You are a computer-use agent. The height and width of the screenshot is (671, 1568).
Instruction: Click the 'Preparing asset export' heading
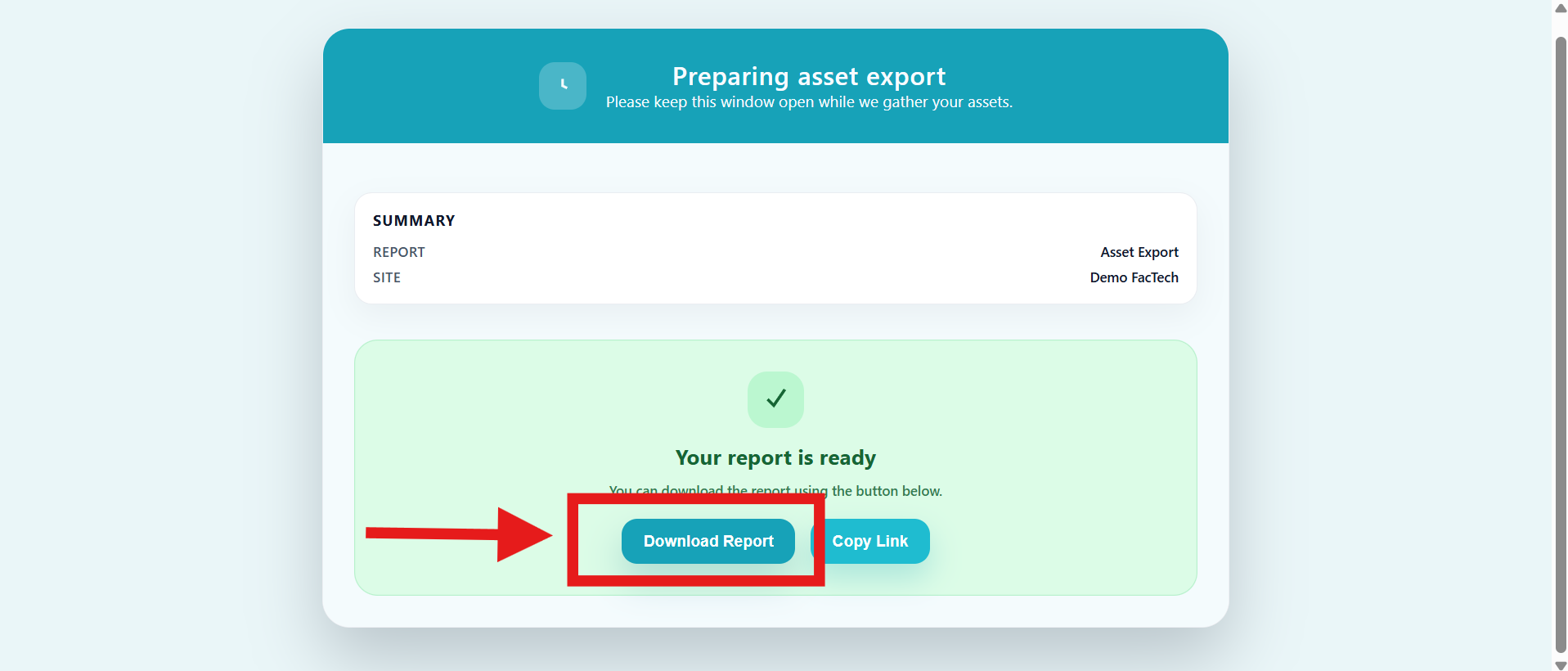coord(808,77)
